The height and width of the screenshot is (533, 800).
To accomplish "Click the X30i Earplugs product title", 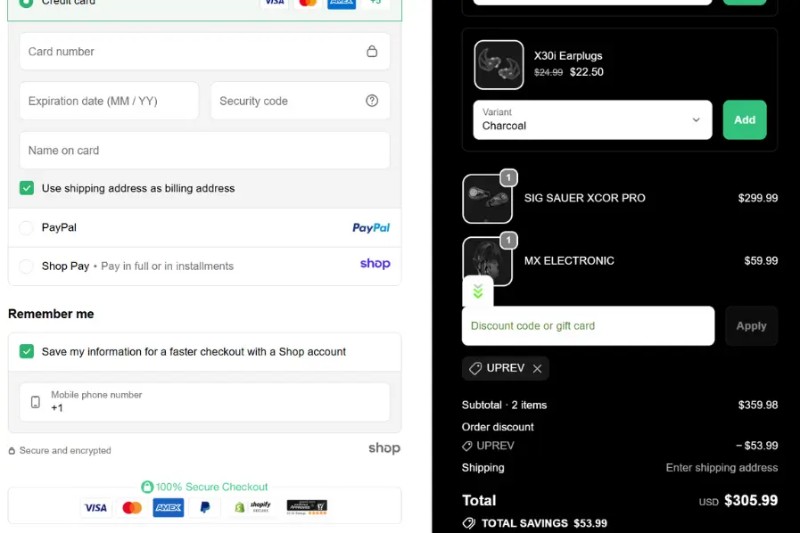I will (x=568, y=56).
